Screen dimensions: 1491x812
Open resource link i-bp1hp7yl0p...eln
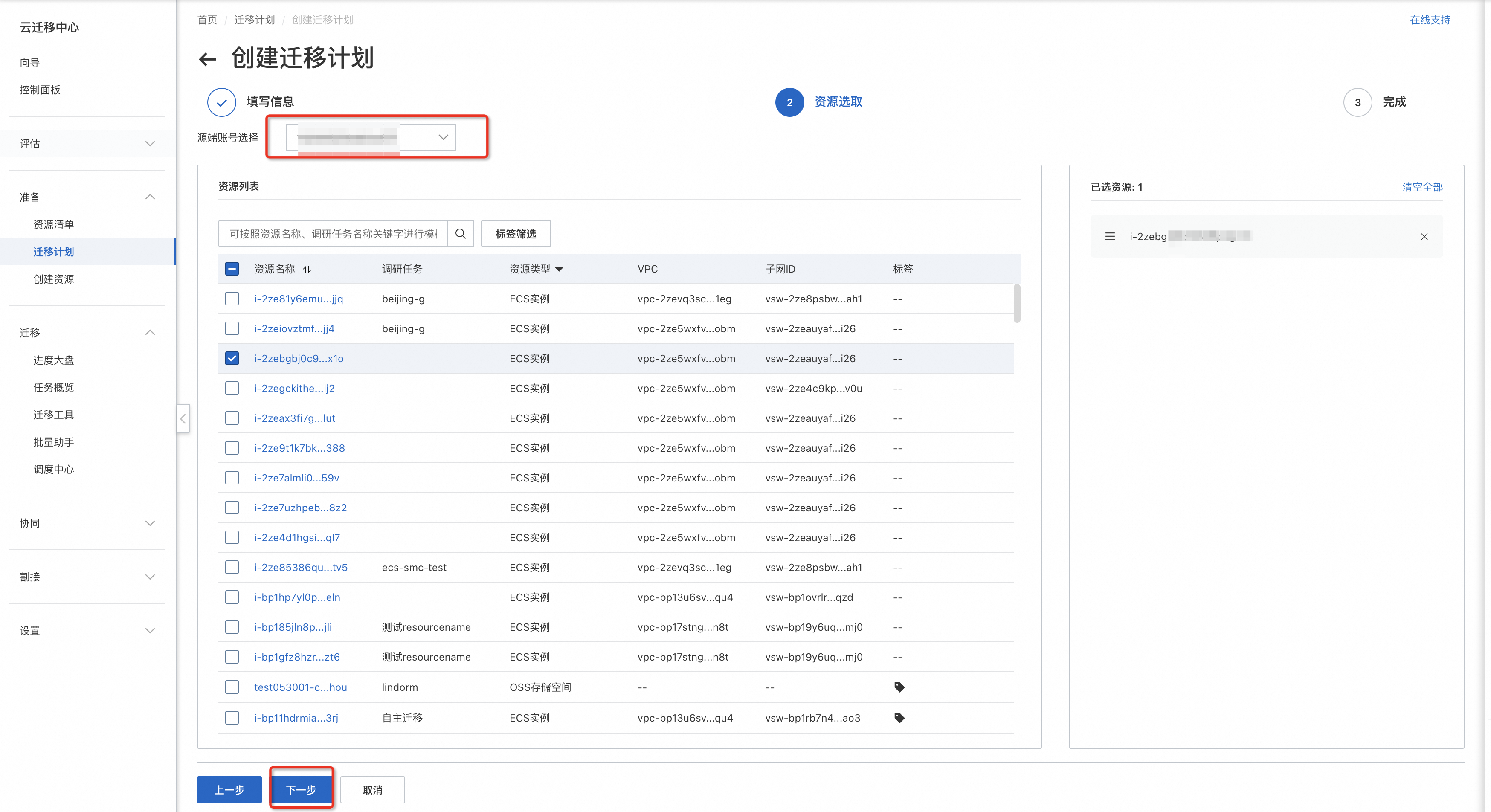297,597
